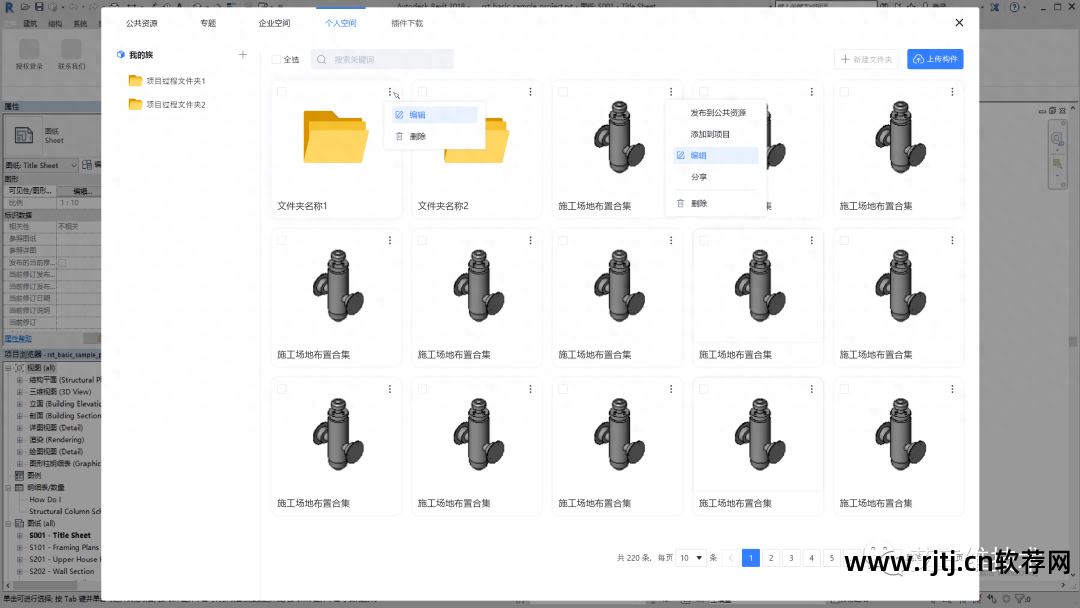This screenshot has height=608, width=1080.
Task: Click the Help question mark icon top right
Action: (x=1015, y=7)
